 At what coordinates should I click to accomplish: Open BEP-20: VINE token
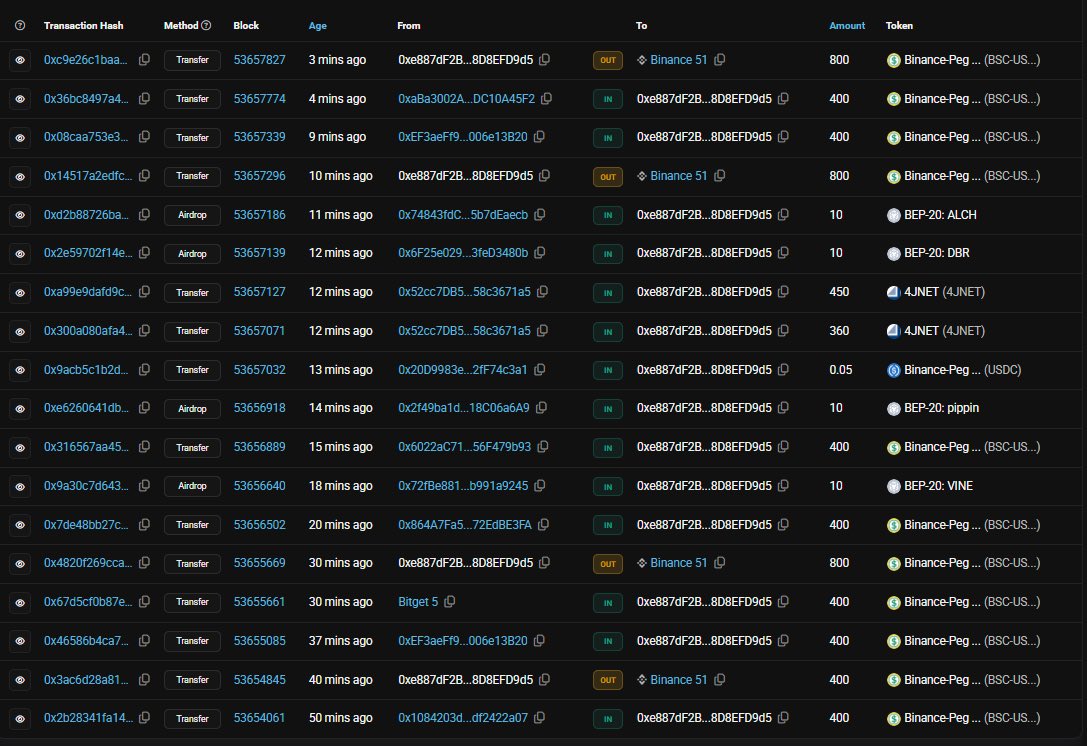click(x=938, y=485)
